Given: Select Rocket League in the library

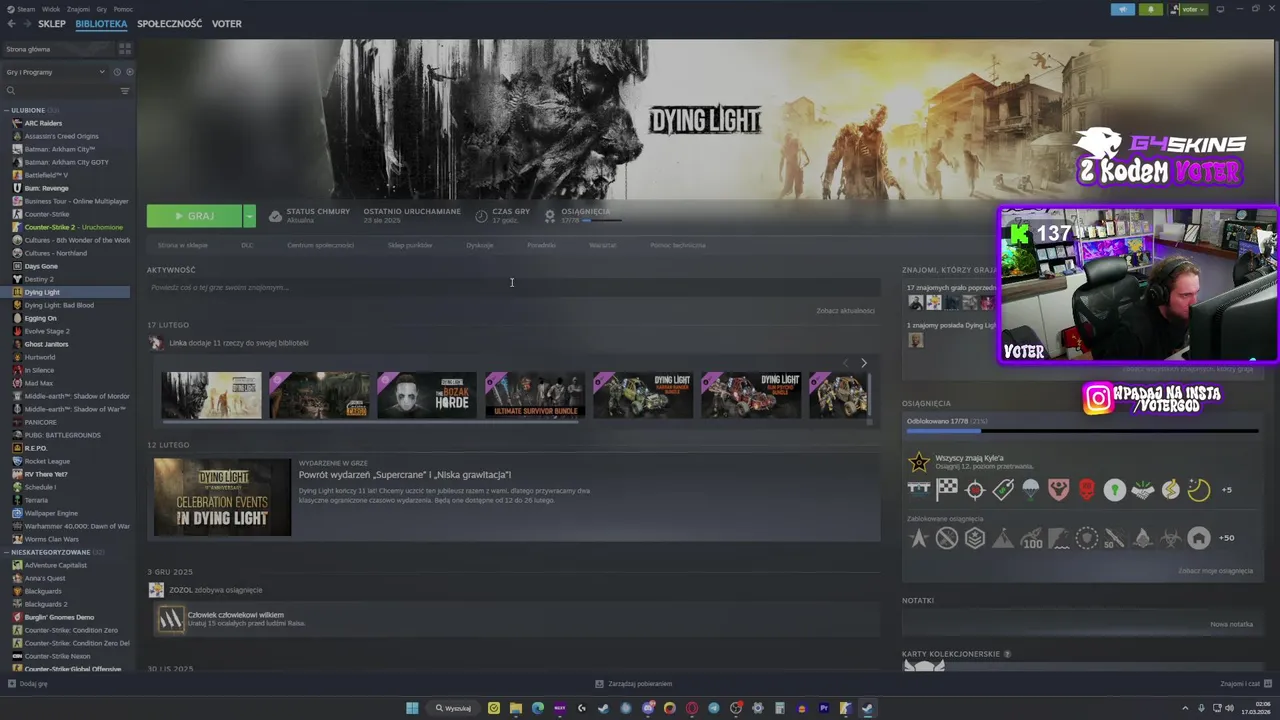Looking at the screenshot, I should (x=47, y=461).
